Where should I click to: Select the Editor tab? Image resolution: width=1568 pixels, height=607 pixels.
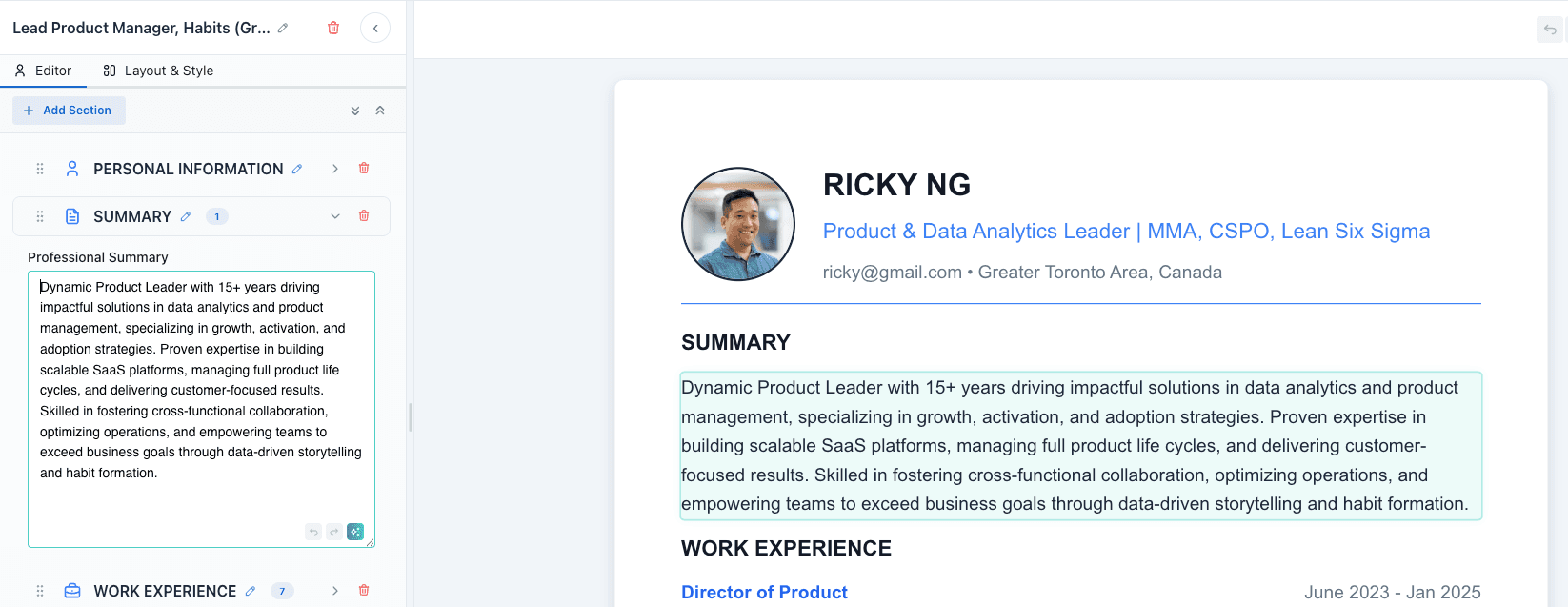43,71
